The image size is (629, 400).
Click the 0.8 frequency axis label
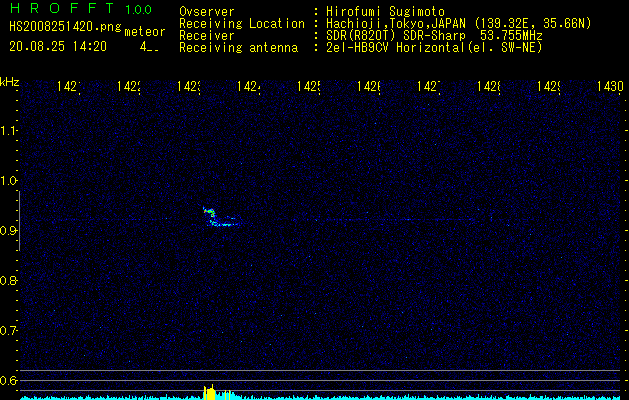point(8,280)
